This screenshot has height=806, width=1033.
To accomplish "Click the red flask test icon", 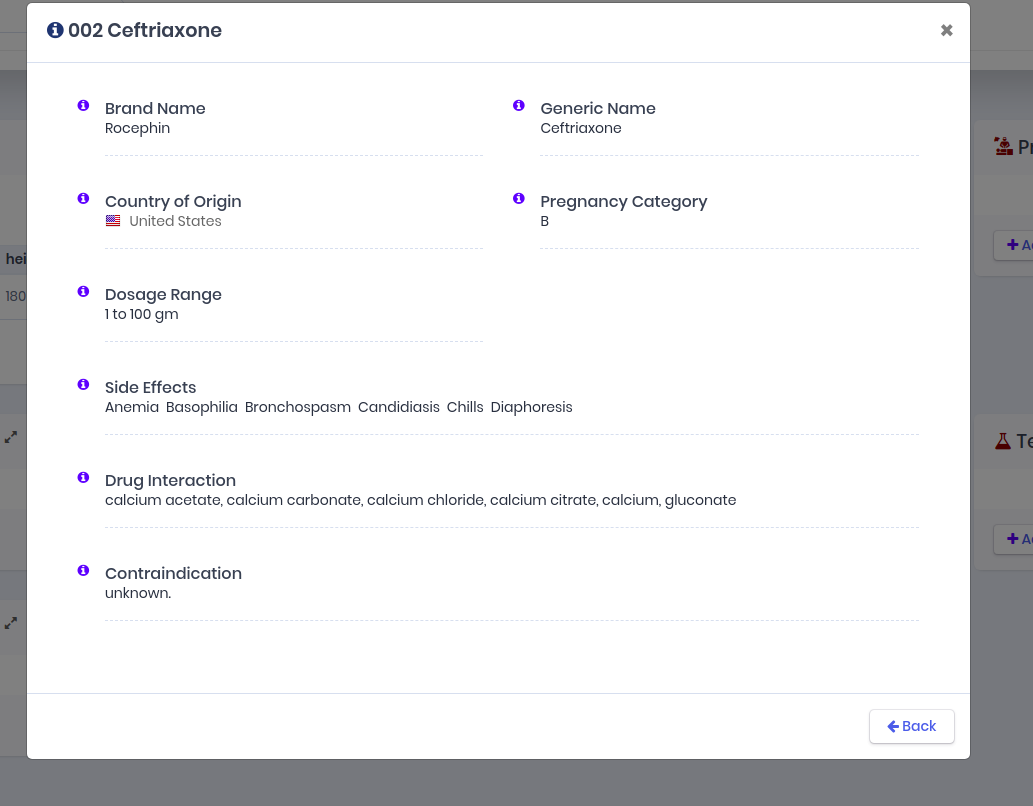I will [x=1003, y=441].
